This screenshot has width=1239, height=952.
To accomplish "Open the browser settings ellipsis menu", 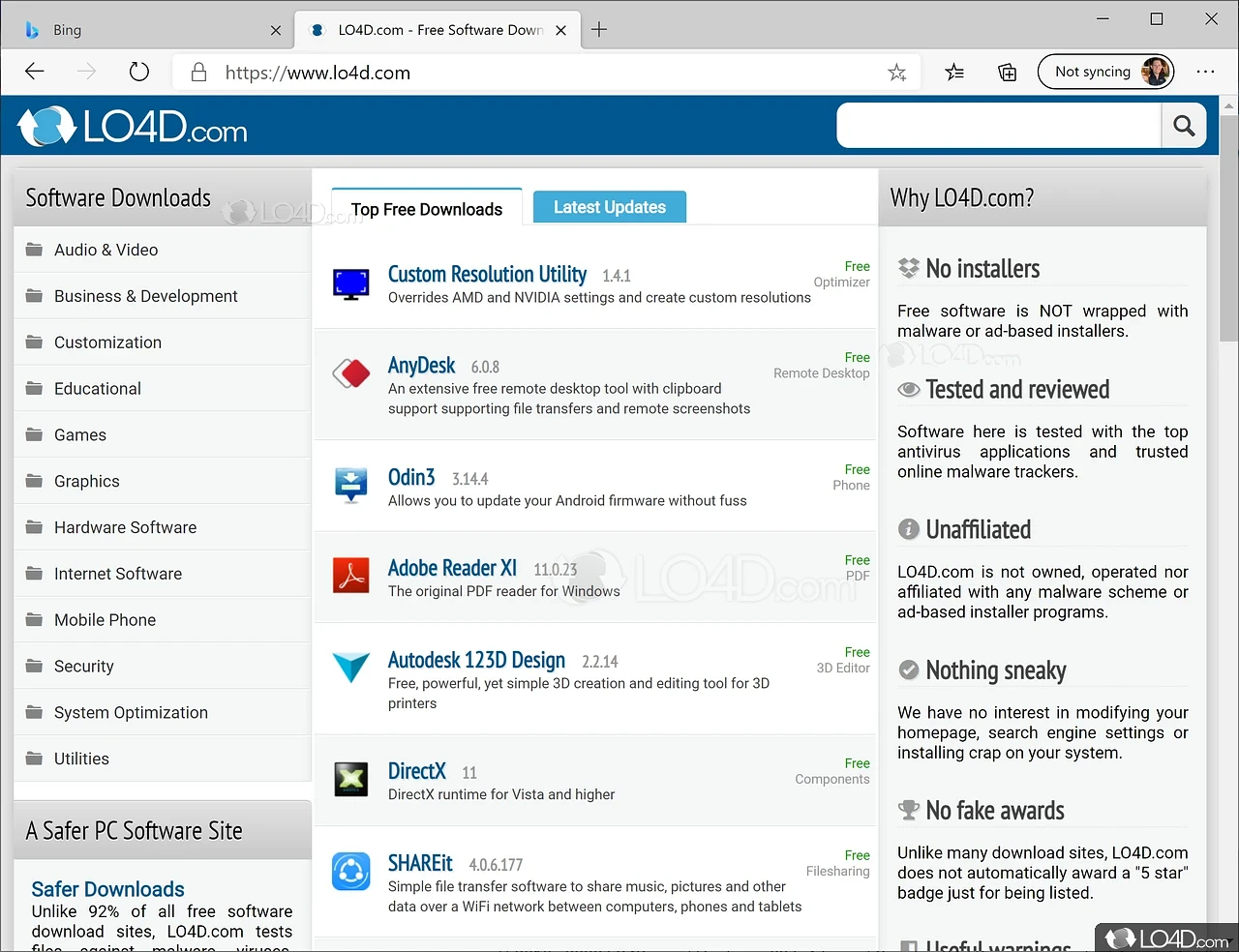I will pos(1205,72).
